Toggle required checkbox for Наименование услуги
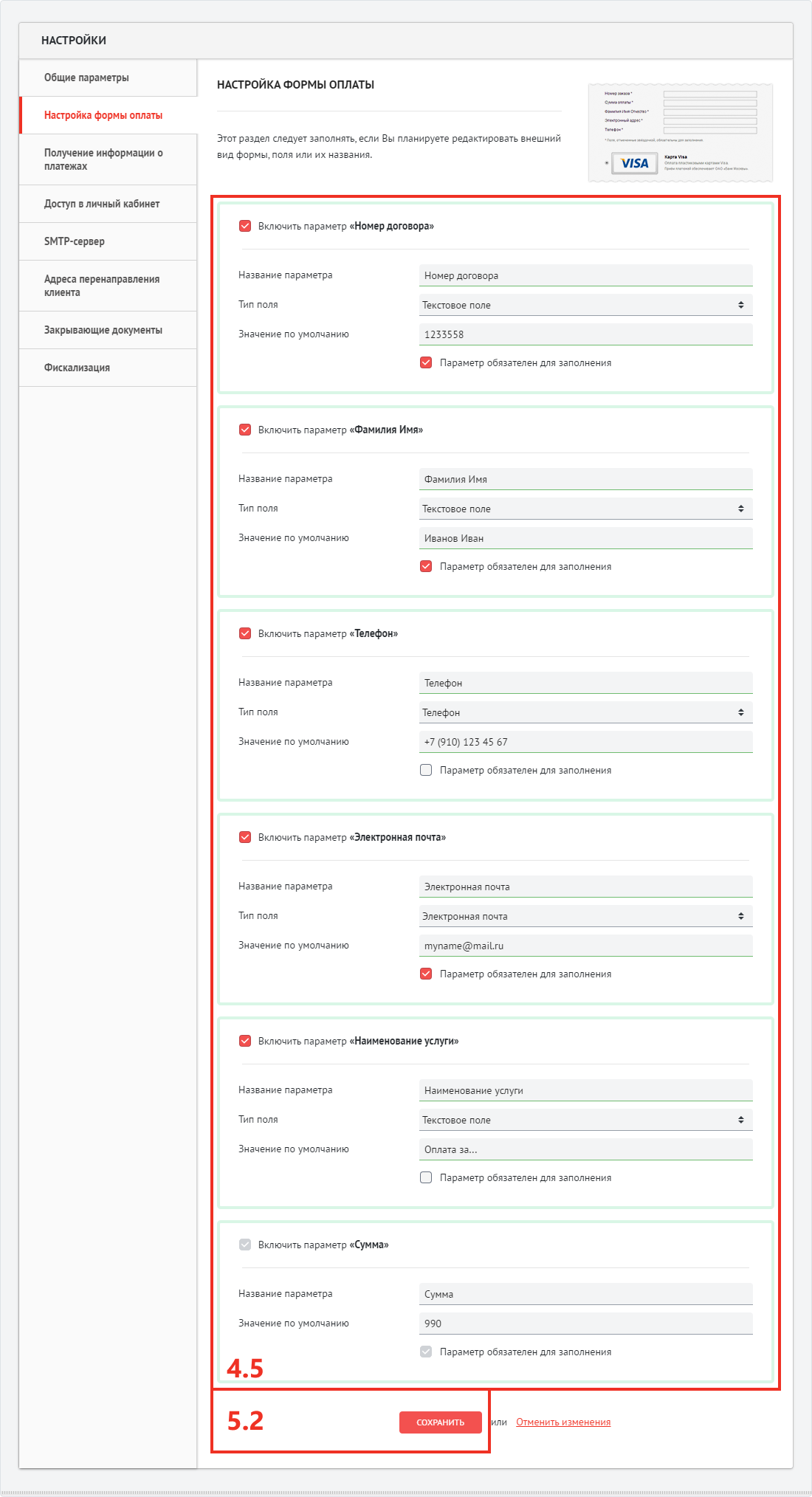The height and width of the screenshot is (1497, 812). (426, 1177)
